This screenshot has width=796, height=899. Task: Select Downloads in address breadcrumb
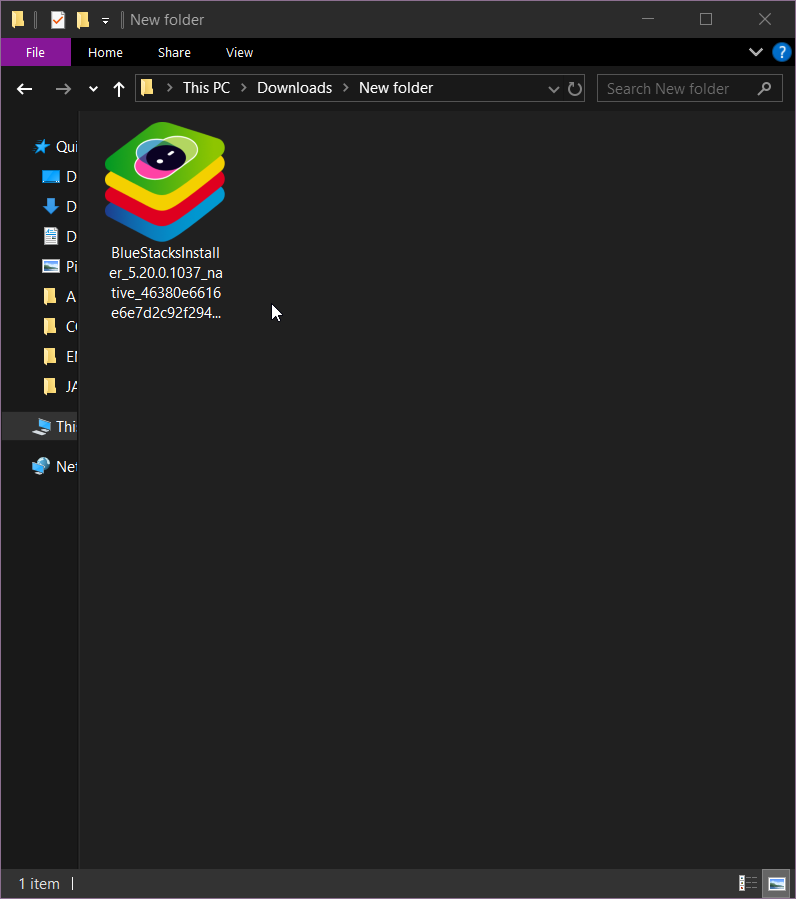pyautogui.click(x=294, y=88)
